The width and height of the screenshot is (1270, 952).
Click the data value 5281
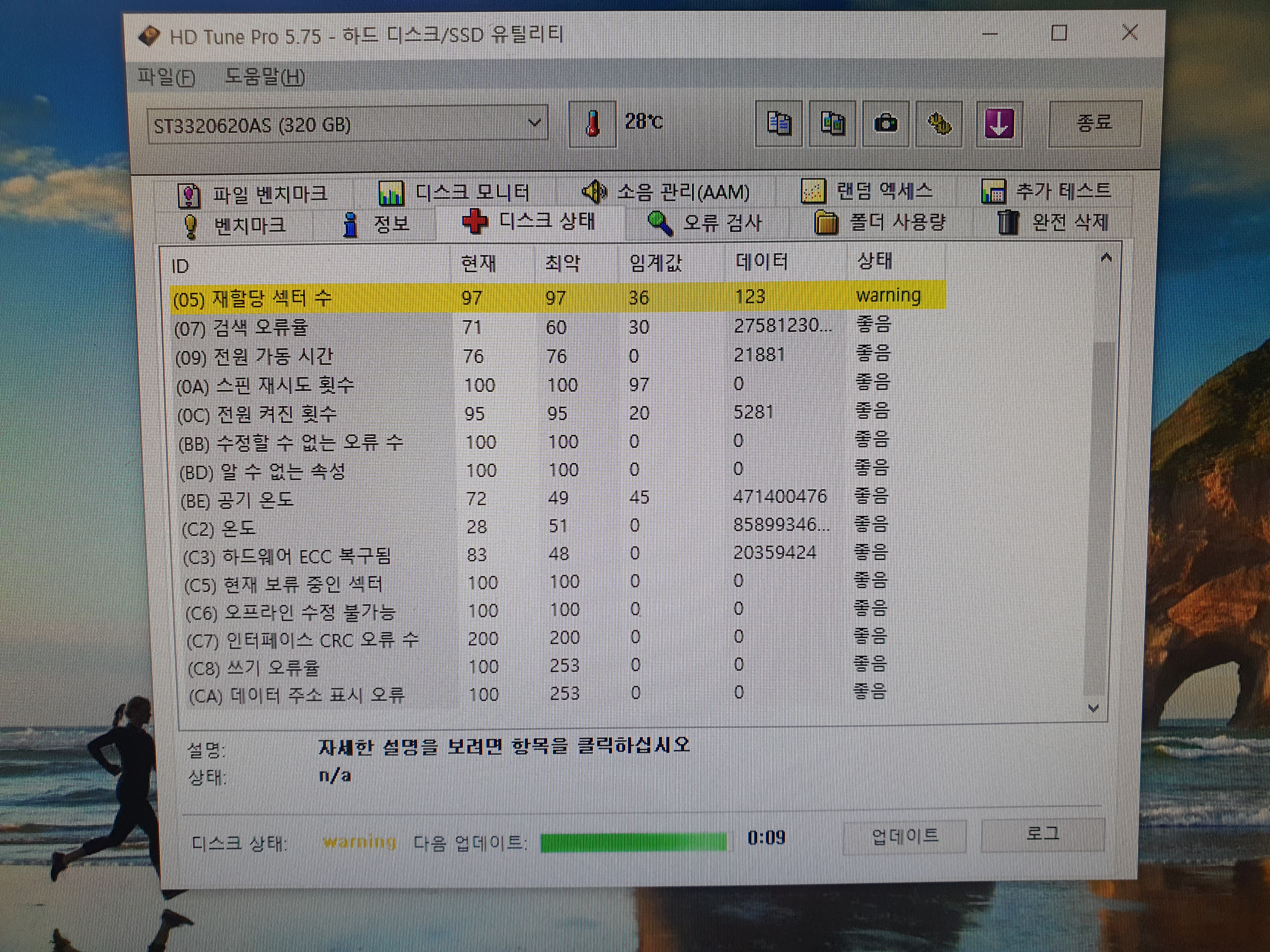[753, 412]
